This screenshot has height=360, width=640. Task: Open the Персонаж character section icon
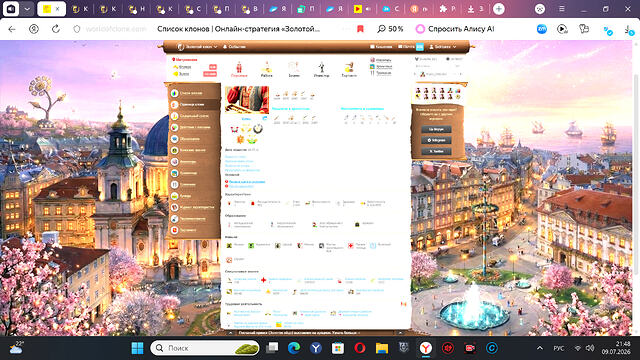coord(239,69)
